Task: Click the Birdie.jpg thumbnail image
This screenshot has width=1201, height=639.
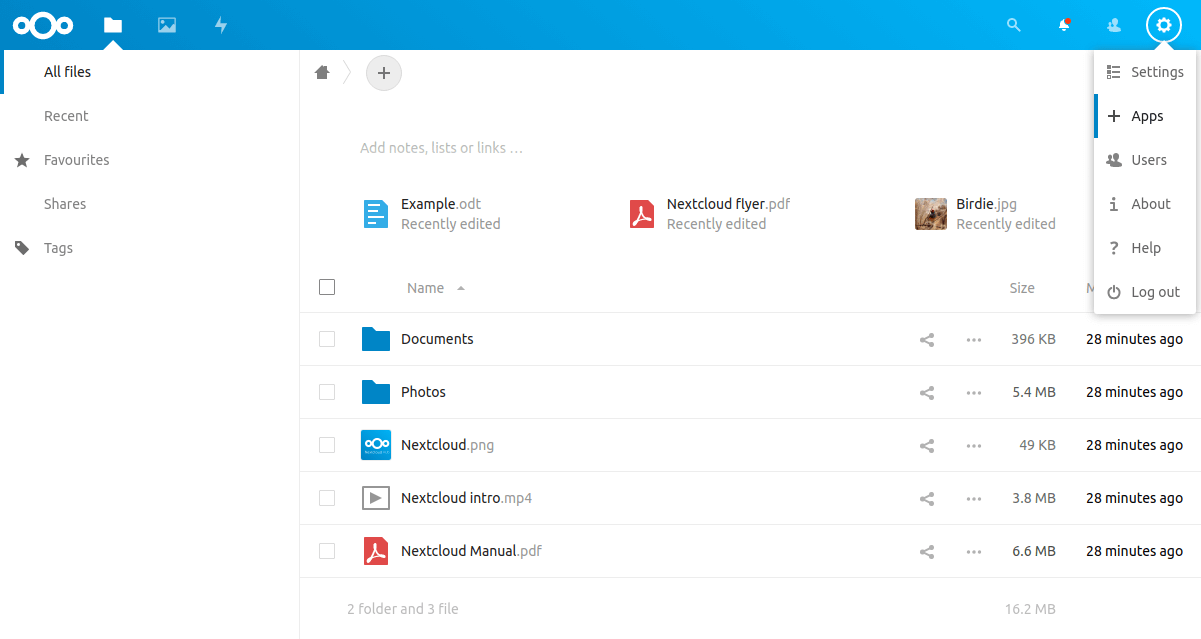Action: click(x=930, y=213)
